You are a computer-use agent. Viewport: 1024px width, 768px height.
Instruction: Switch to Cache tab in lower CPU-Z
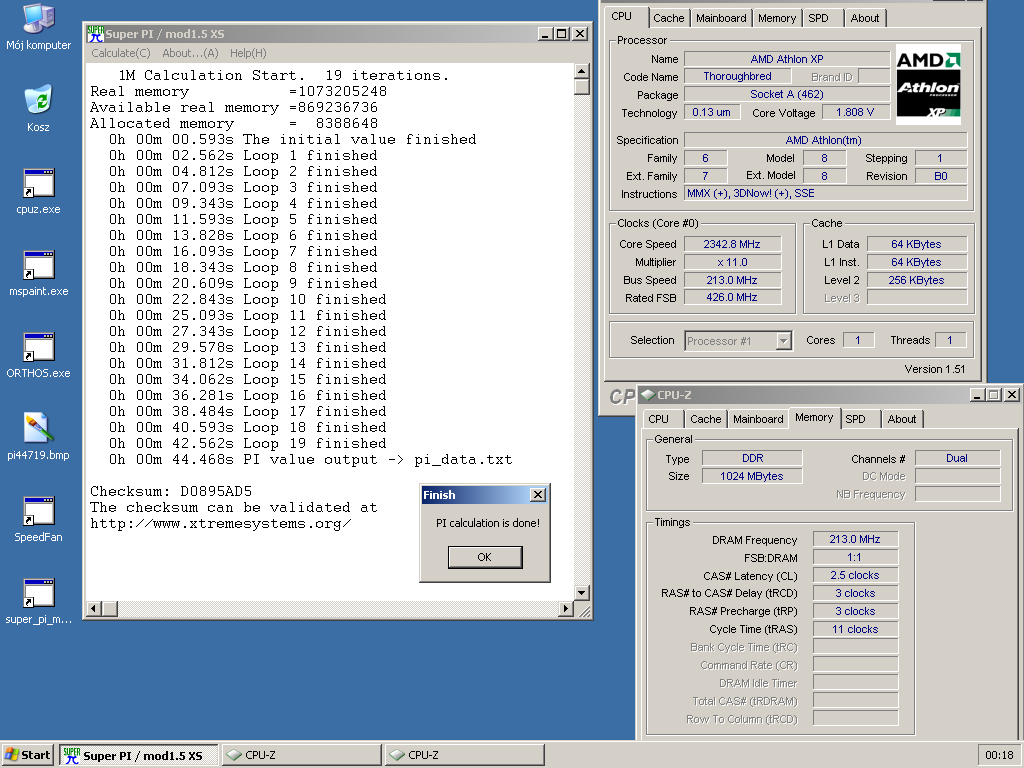(705, 419)
